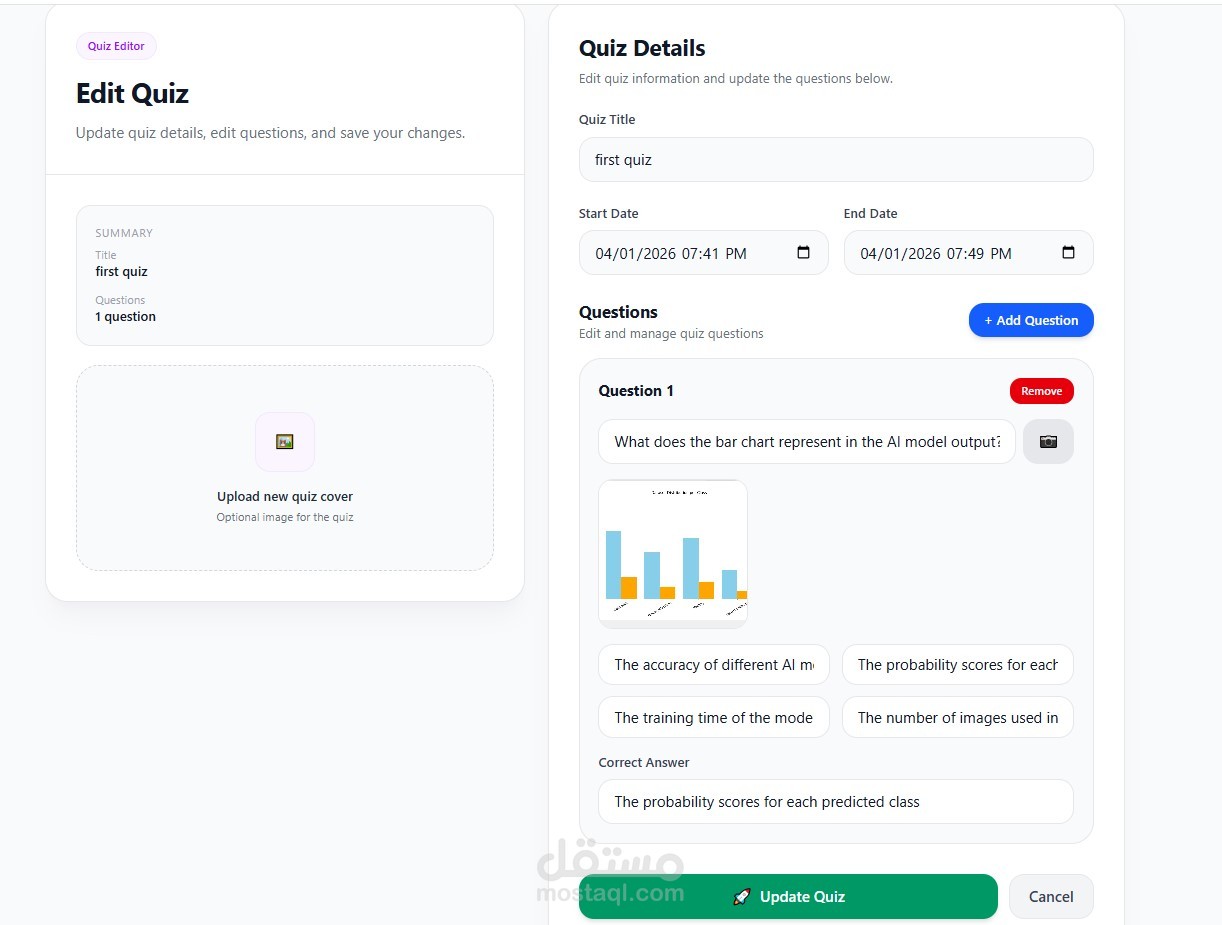Edit the 'probability scores for each' option

(x=957, y=665)
